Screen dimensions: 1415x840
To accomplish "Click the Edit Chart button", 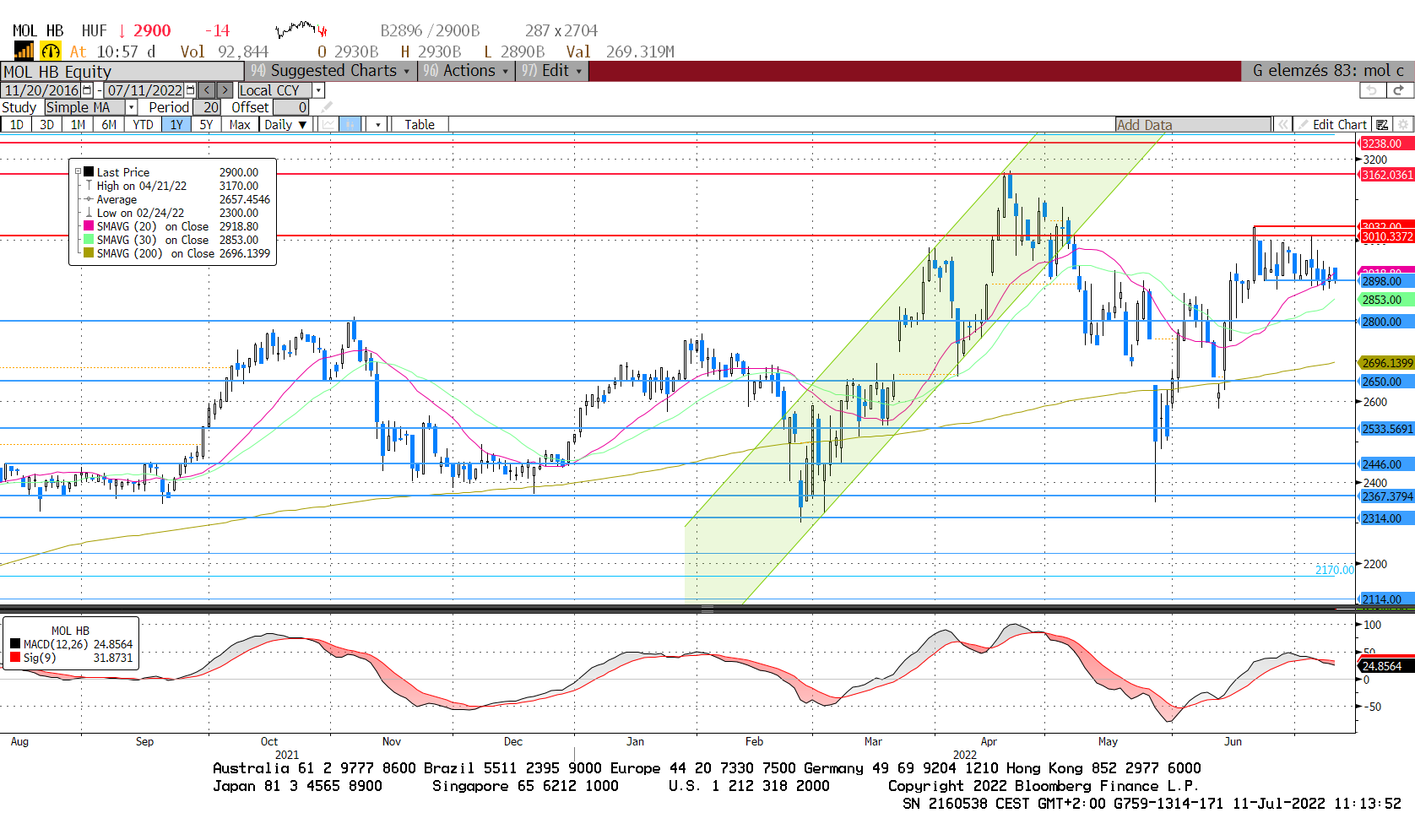I will 1333,125.
